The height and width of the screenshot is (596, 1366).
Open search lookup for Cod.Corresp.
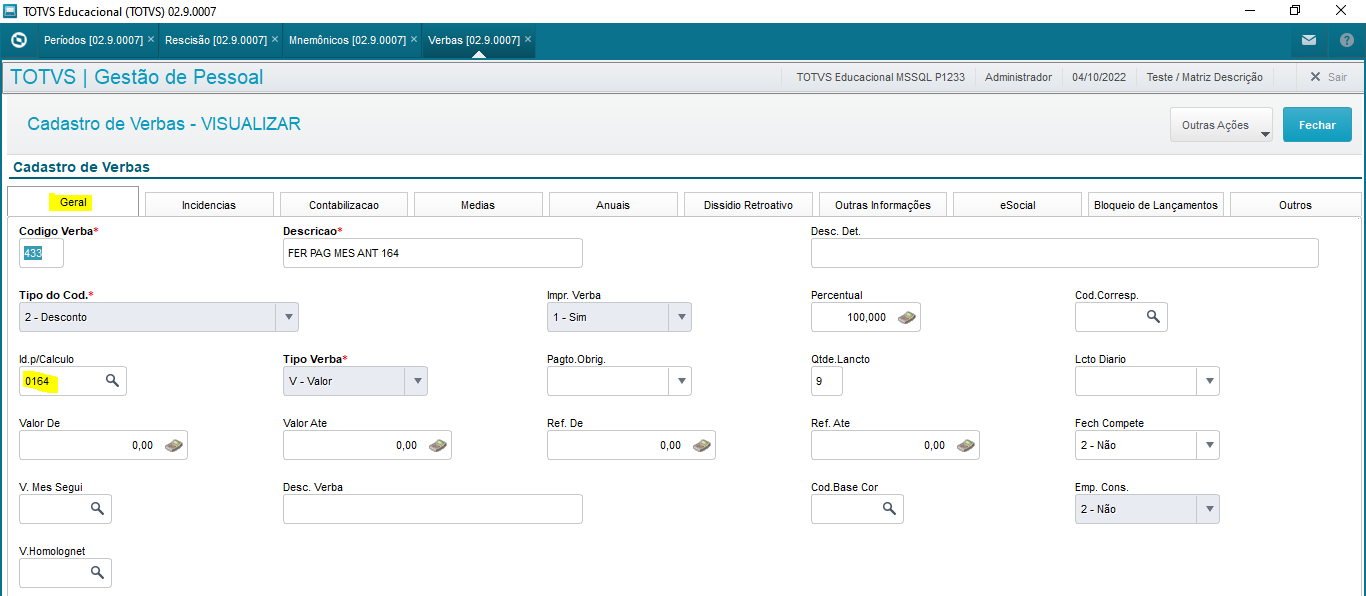(1153, 317)
